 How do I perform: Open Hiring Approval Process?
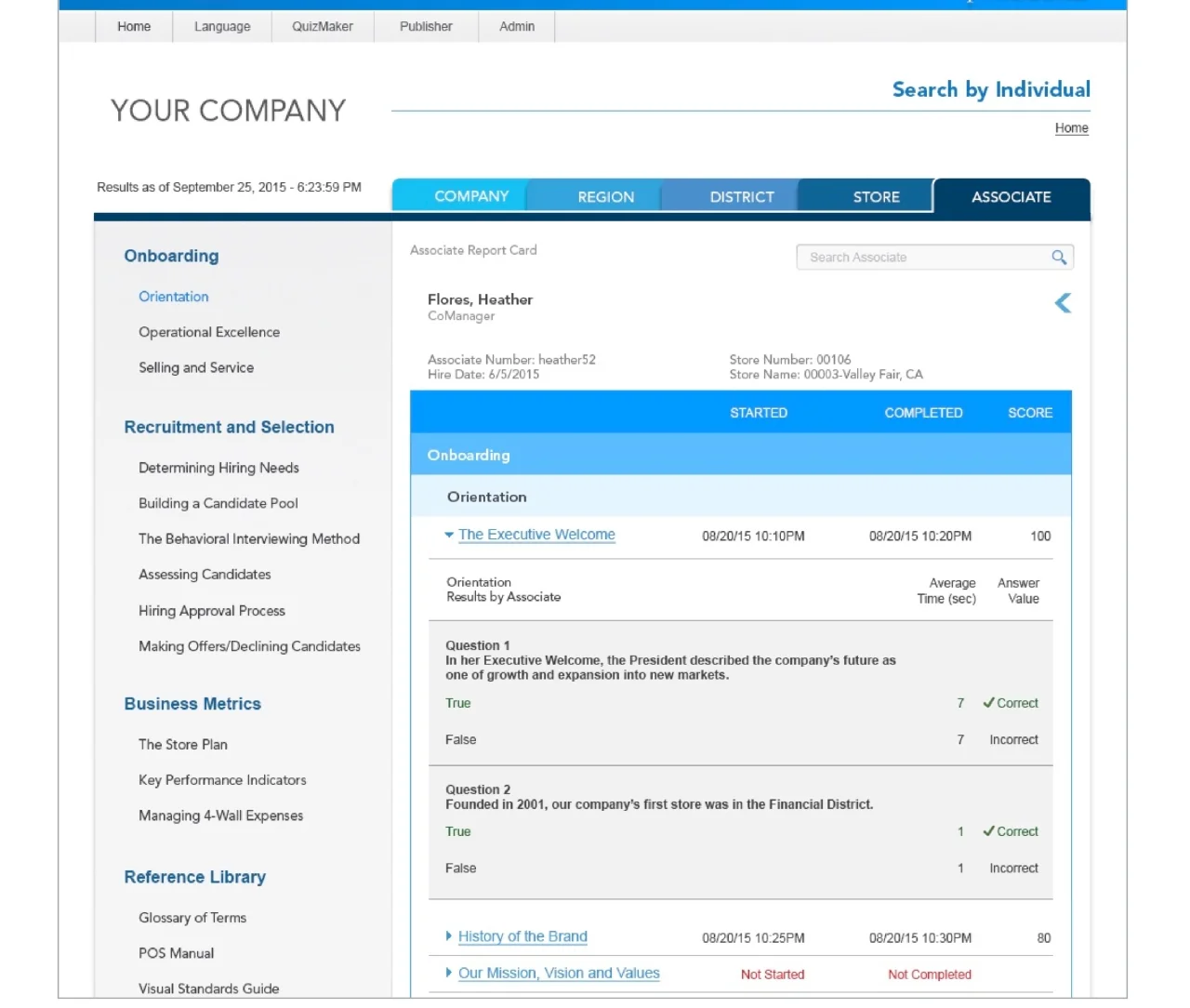click(212, 611)
